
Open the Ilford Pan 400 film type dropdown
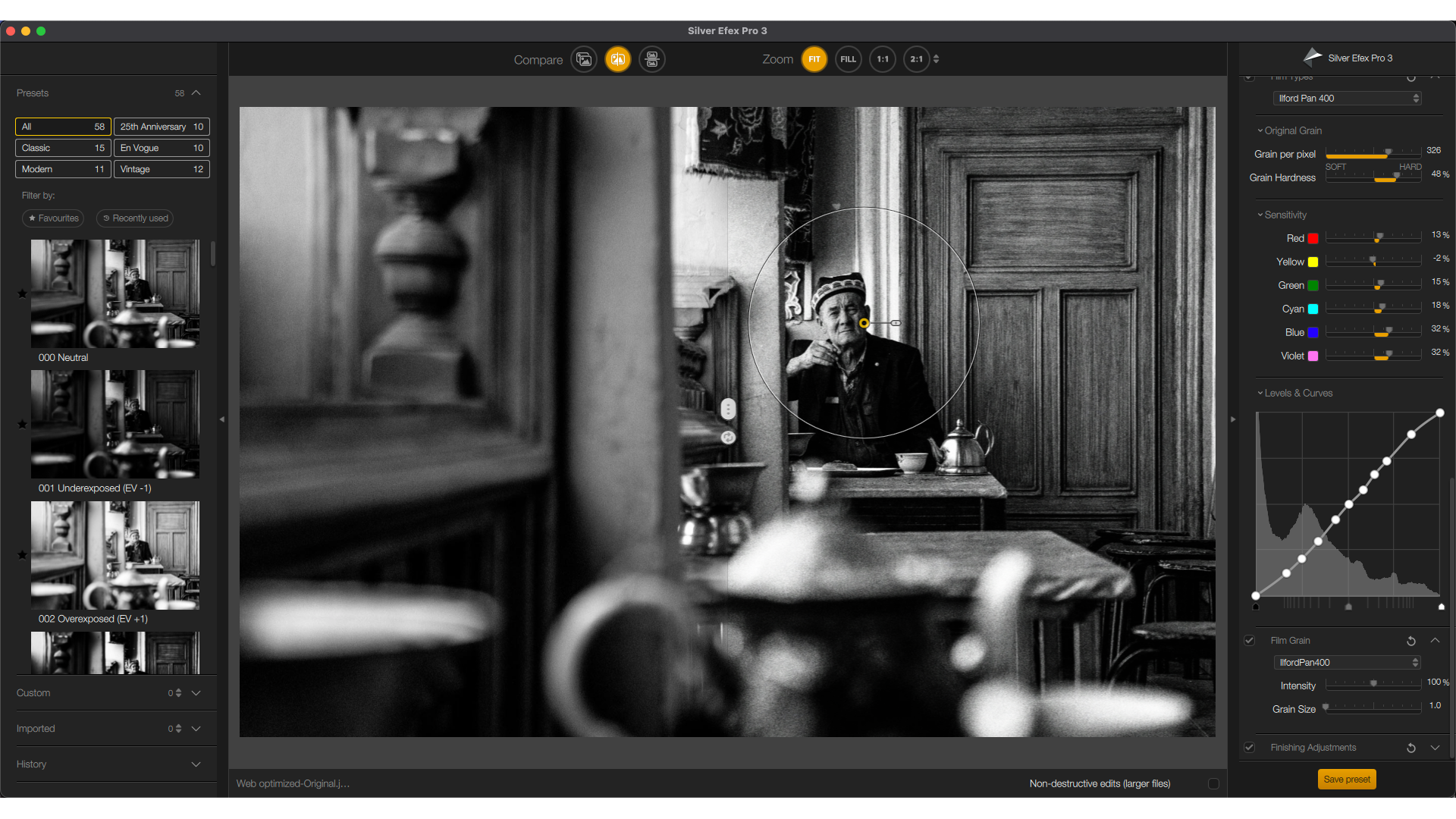[x=1347, y=99]
